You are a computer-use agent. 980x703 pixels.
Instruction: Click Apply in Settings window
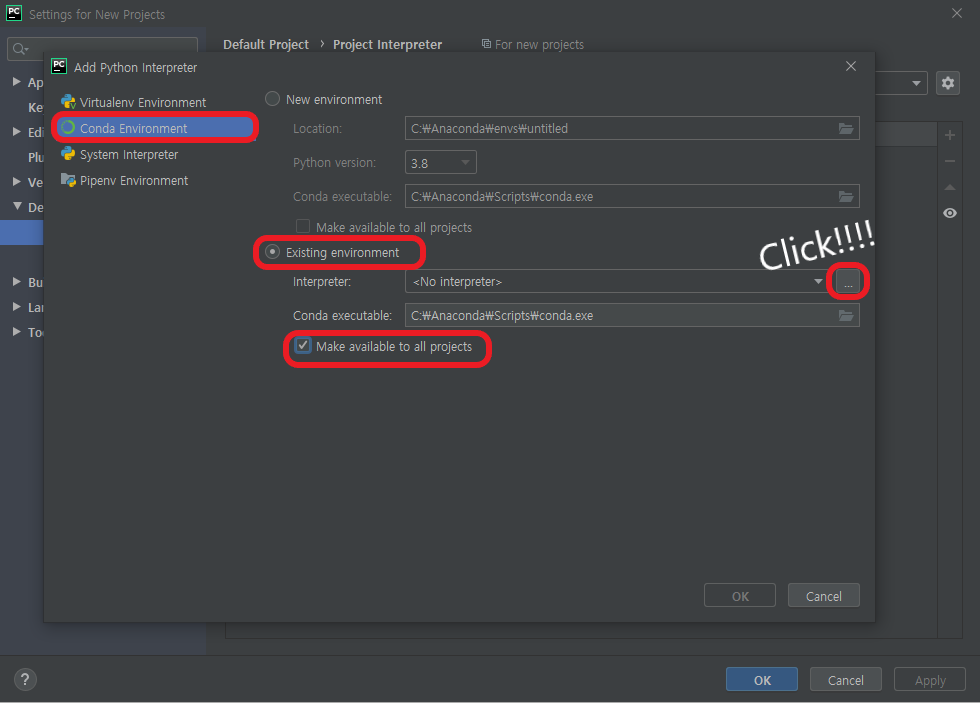pos(930,679)
